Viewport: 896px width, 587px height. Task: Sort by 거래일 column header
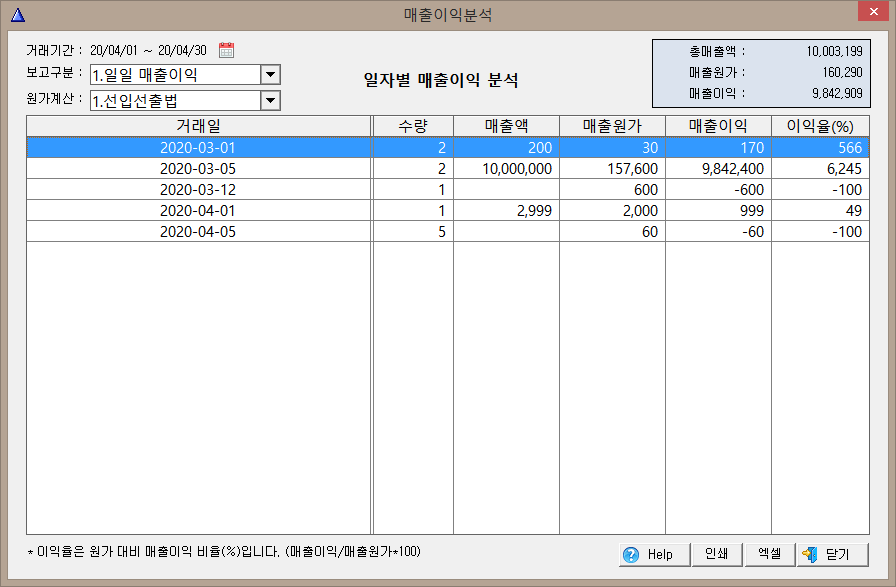(x=198, y=126)
